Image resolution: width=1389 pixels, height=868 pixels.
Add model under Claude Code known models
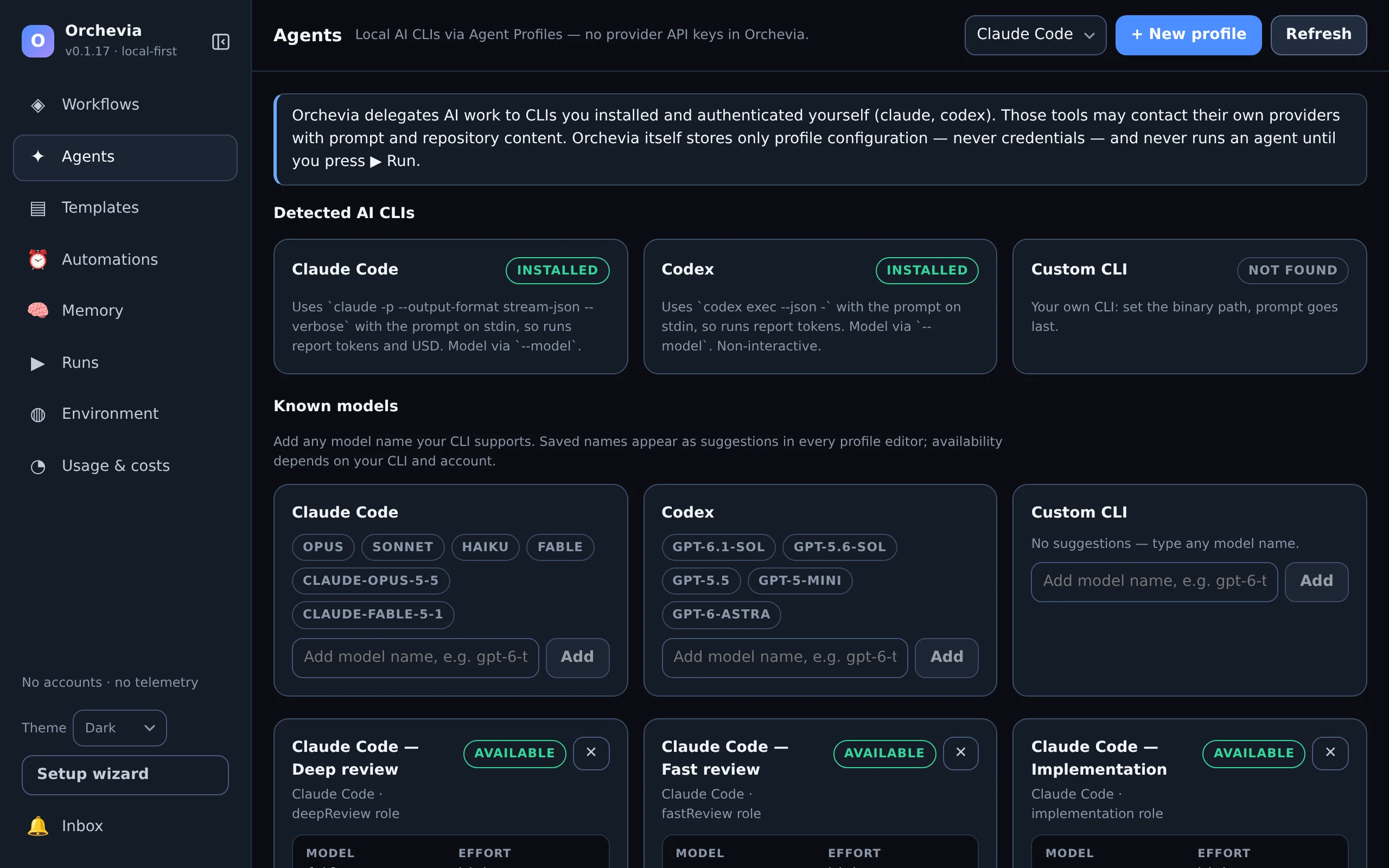[x=577, y=658]
